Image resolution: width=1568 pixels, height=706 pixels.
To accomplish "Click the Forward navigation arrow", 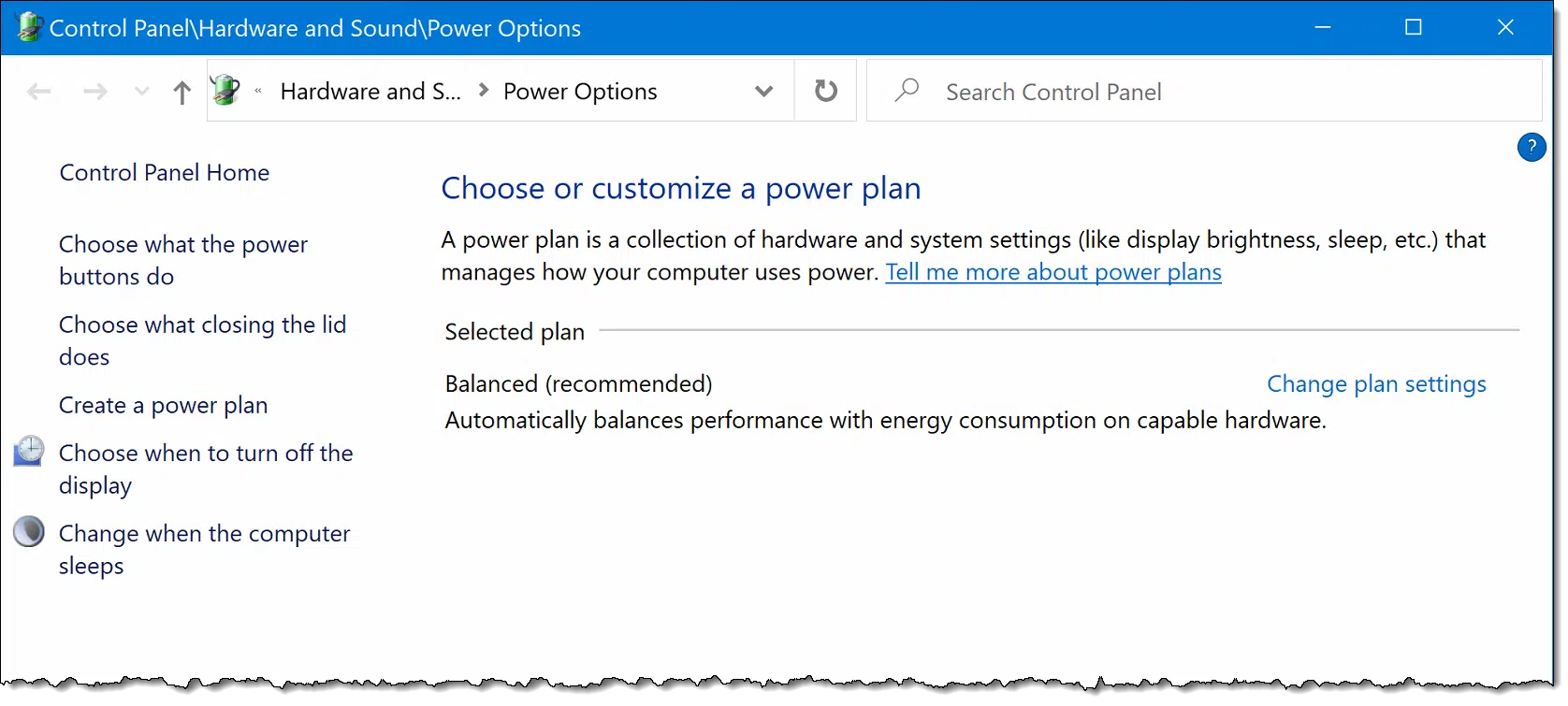I will [94, 92].
